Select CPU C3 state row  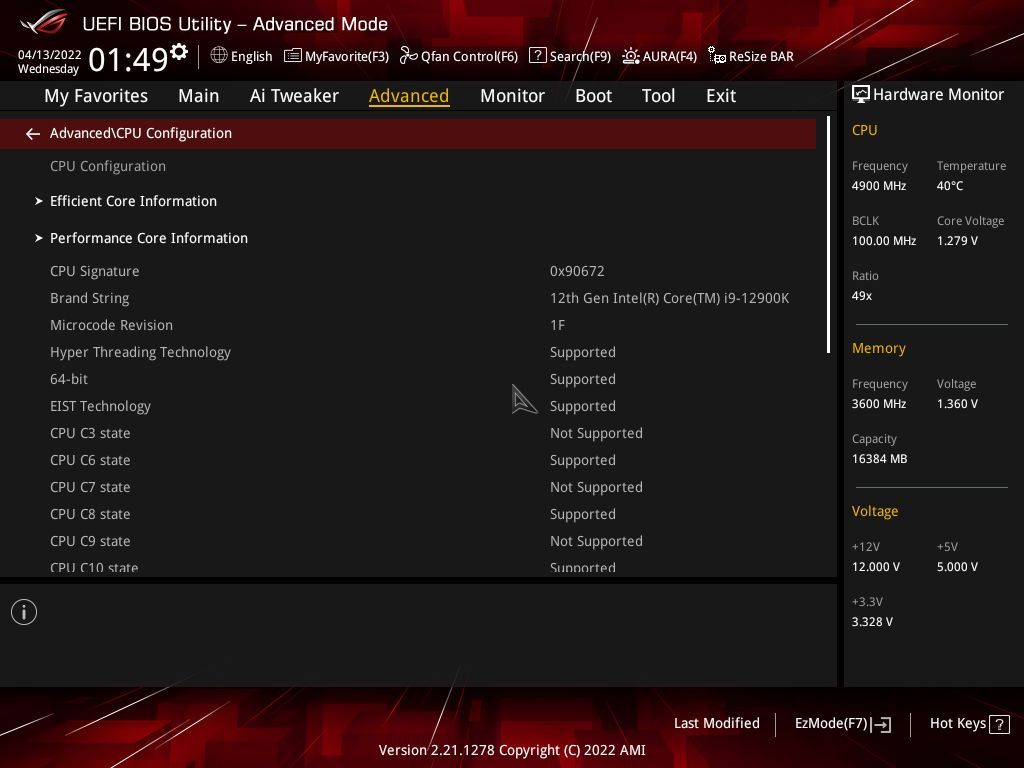pyautogui.click(x=408, y=434)
